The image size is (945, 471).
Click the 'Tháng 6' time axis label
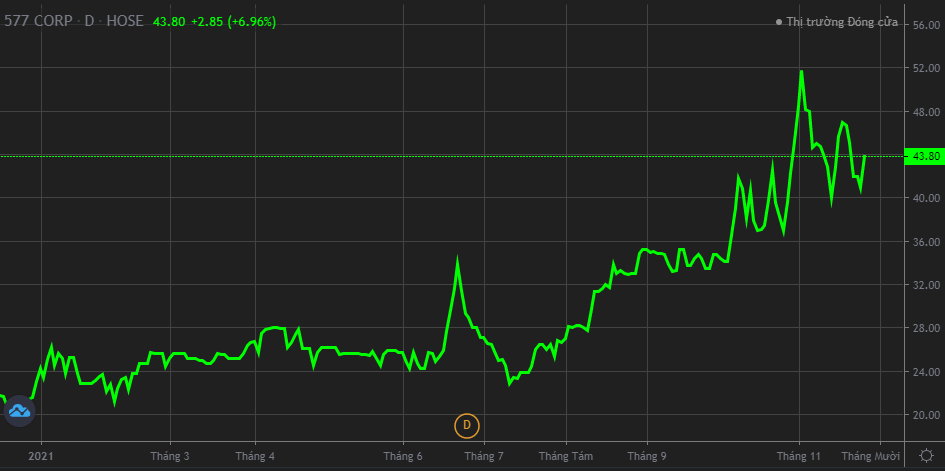(x=403, y=455)
